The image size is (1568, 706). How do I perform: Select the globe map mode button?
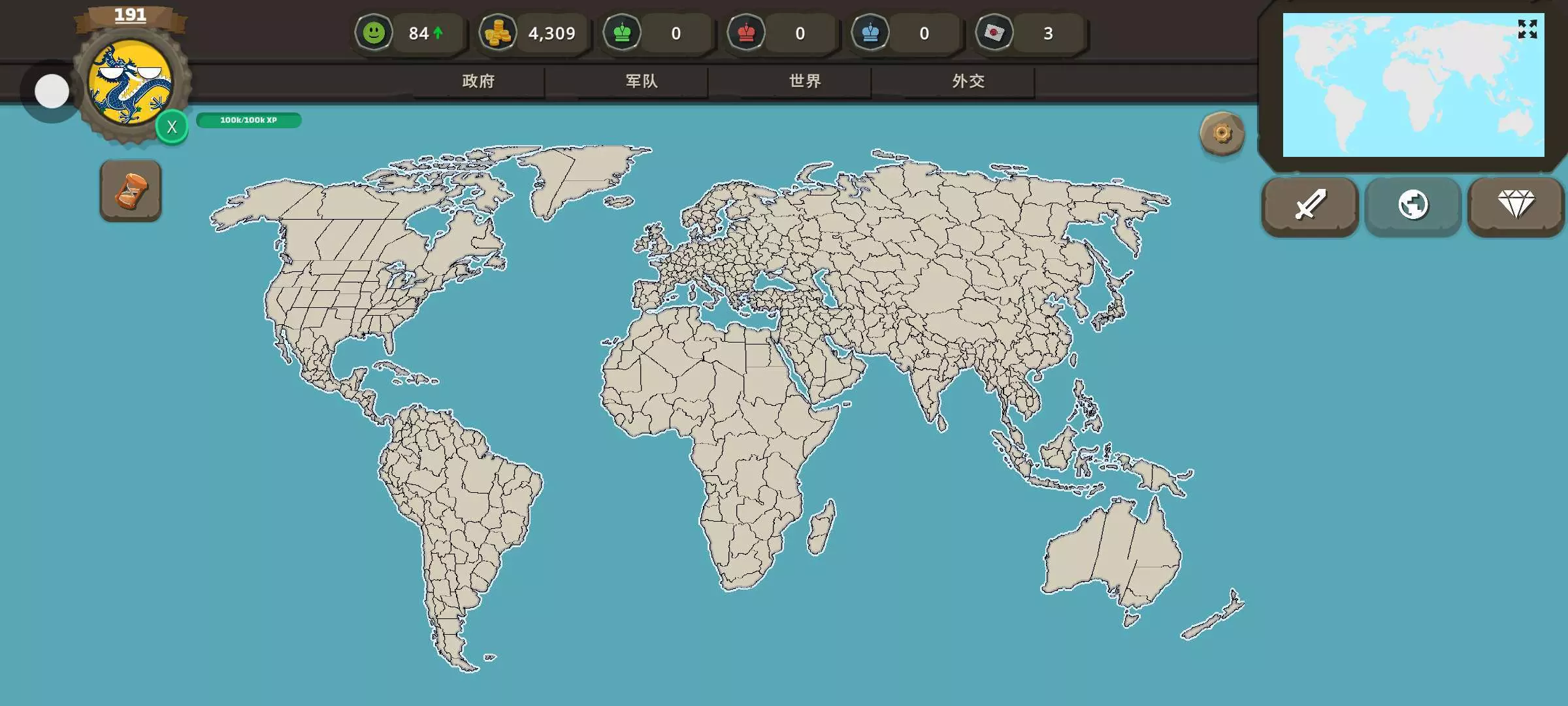[1413, 205]
